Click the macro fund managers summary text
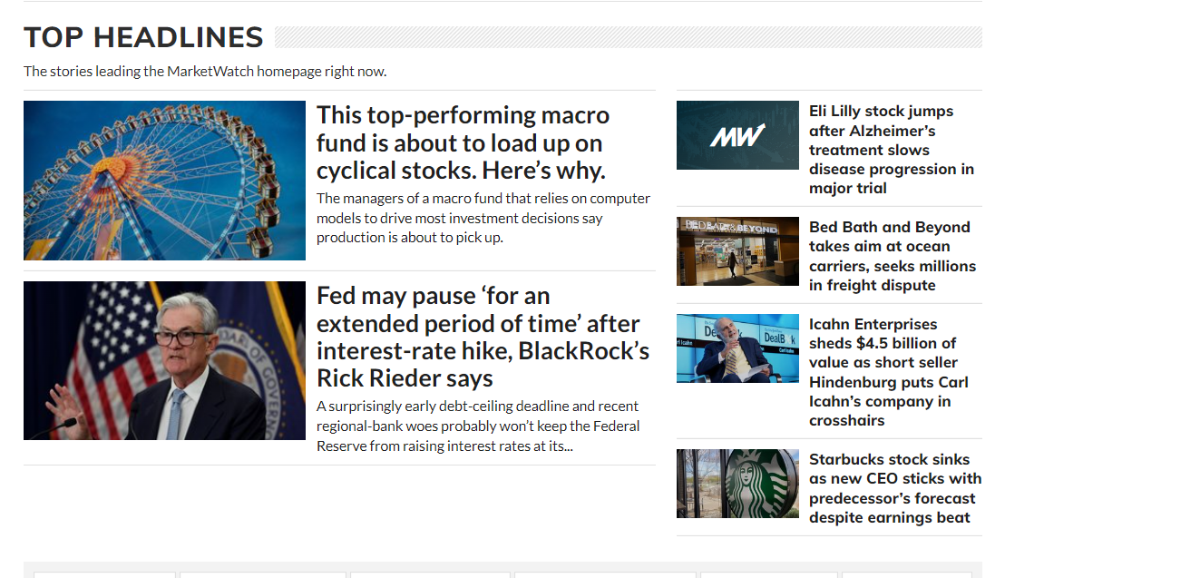This screenshot has width=1200, height=578. [x=483, y=218]
